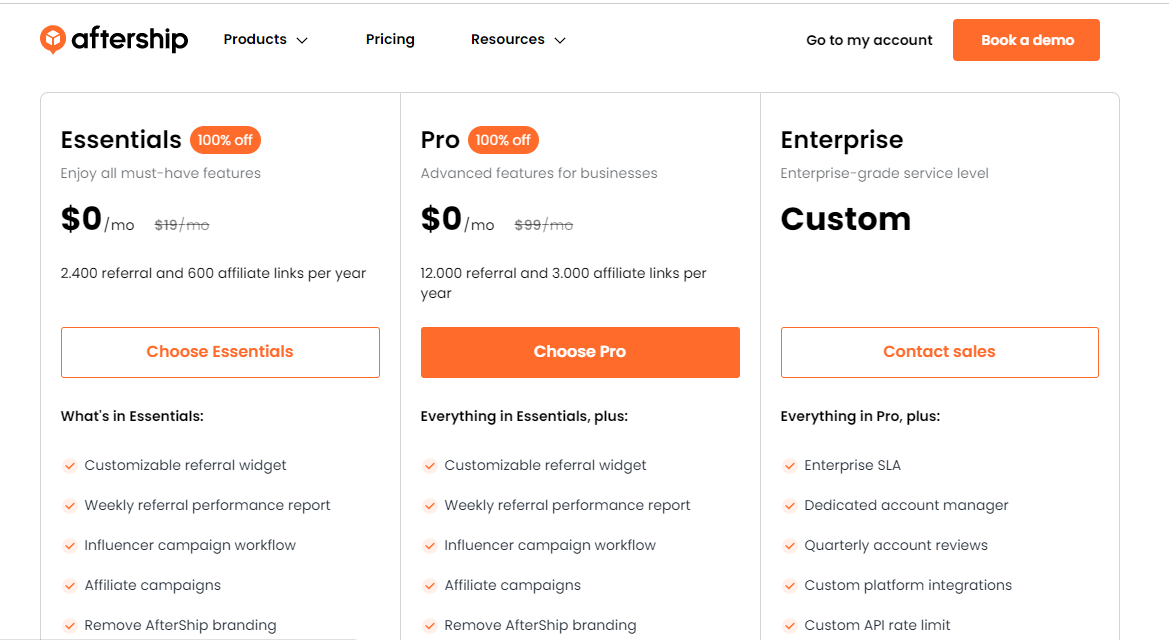Image resolution: width=1169 pixels, height=640 pixels.
Task: Click the chevron arrow beside Products
Action: [302, 40]
